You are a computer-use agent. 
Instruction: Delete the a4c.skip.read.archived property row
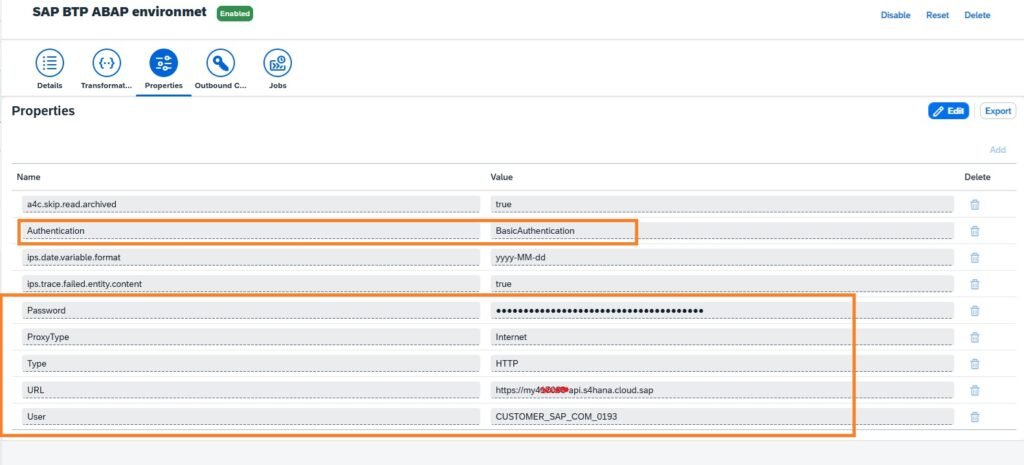click(974, 204)
